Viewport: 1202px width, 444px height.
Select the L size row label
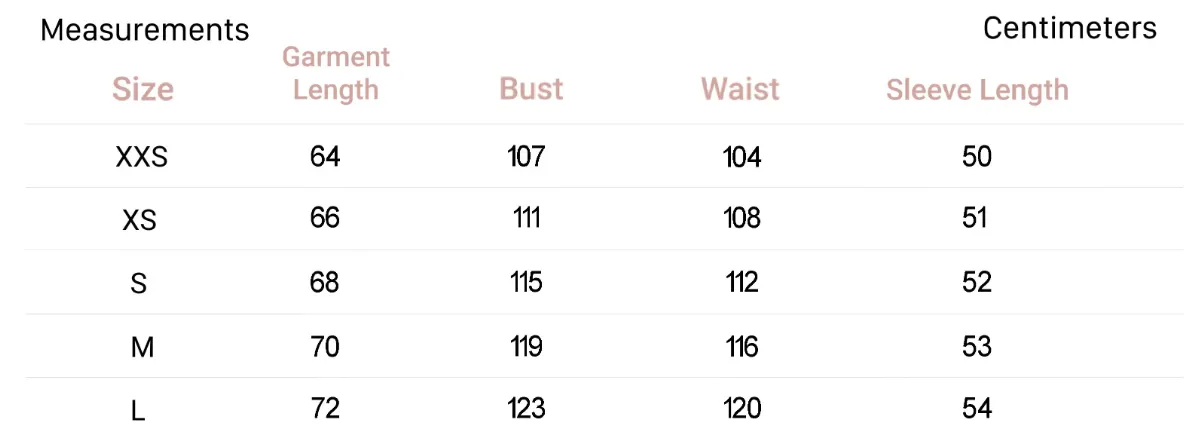[137, 410]
